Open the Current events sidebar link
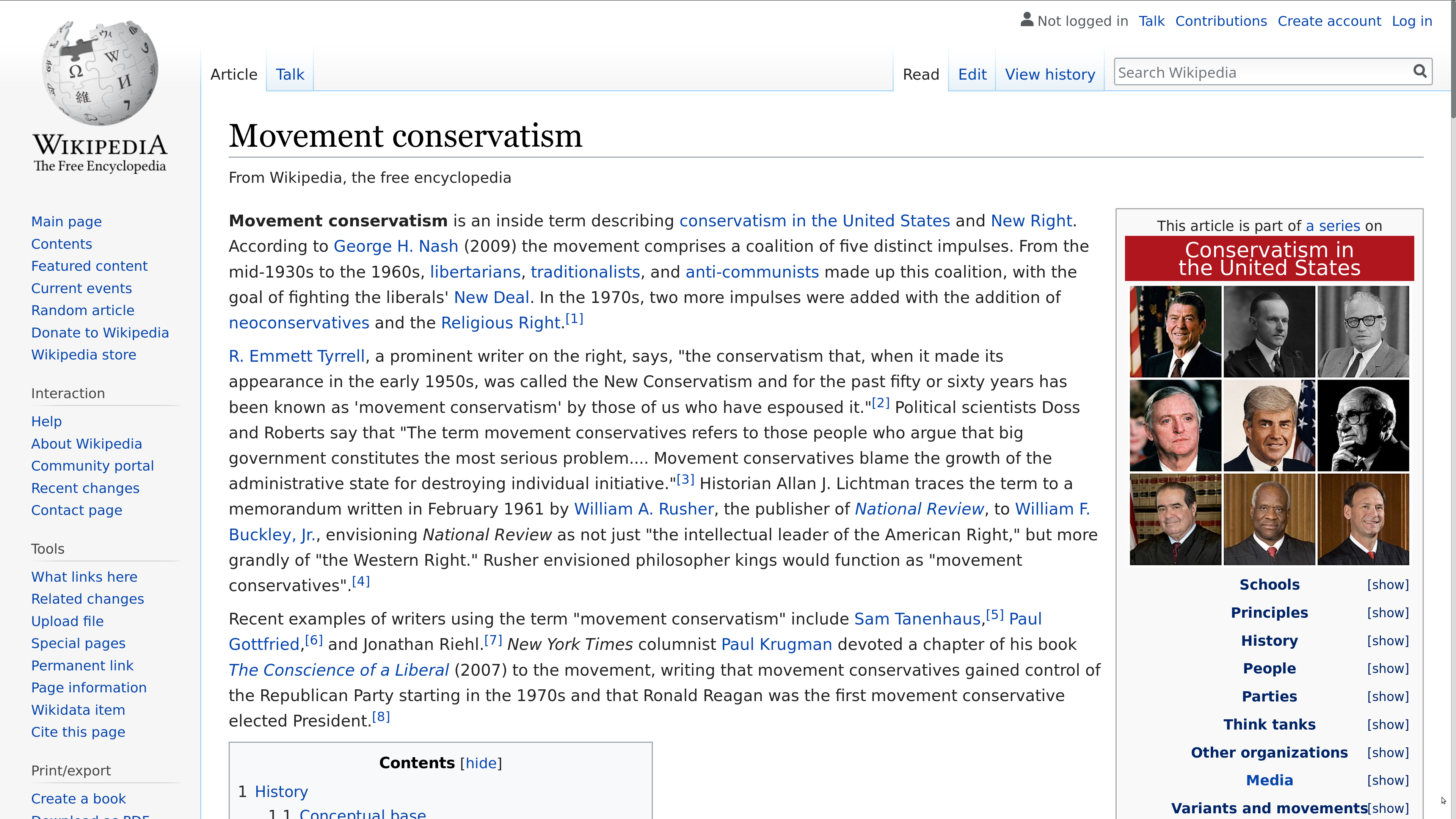 tap(82, 288)
